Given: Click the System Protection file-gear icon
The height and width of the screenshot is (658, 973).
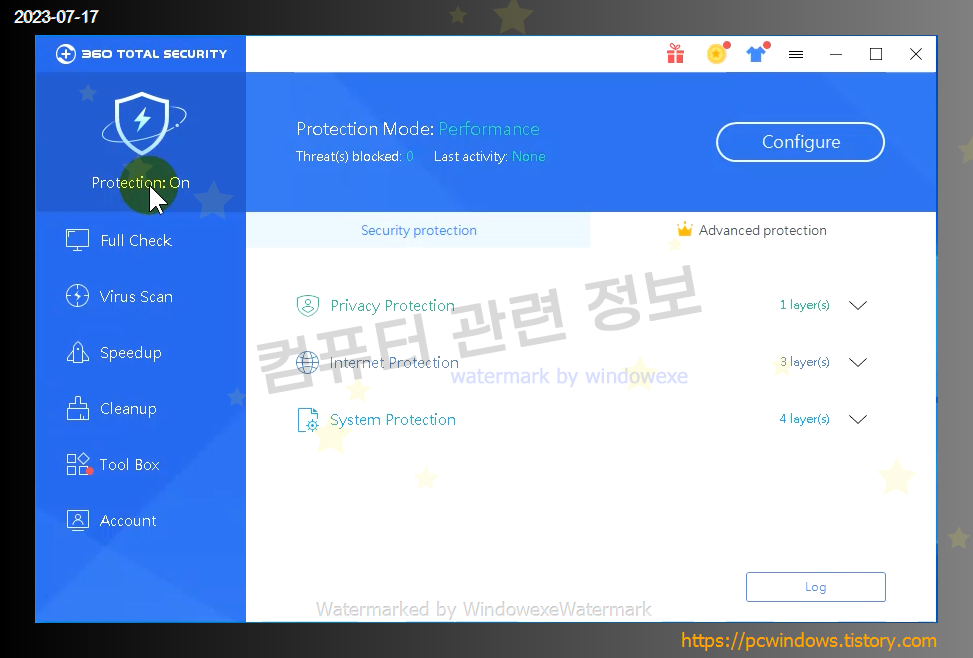Looking at the screenshot, I should [x=308, y=420].
